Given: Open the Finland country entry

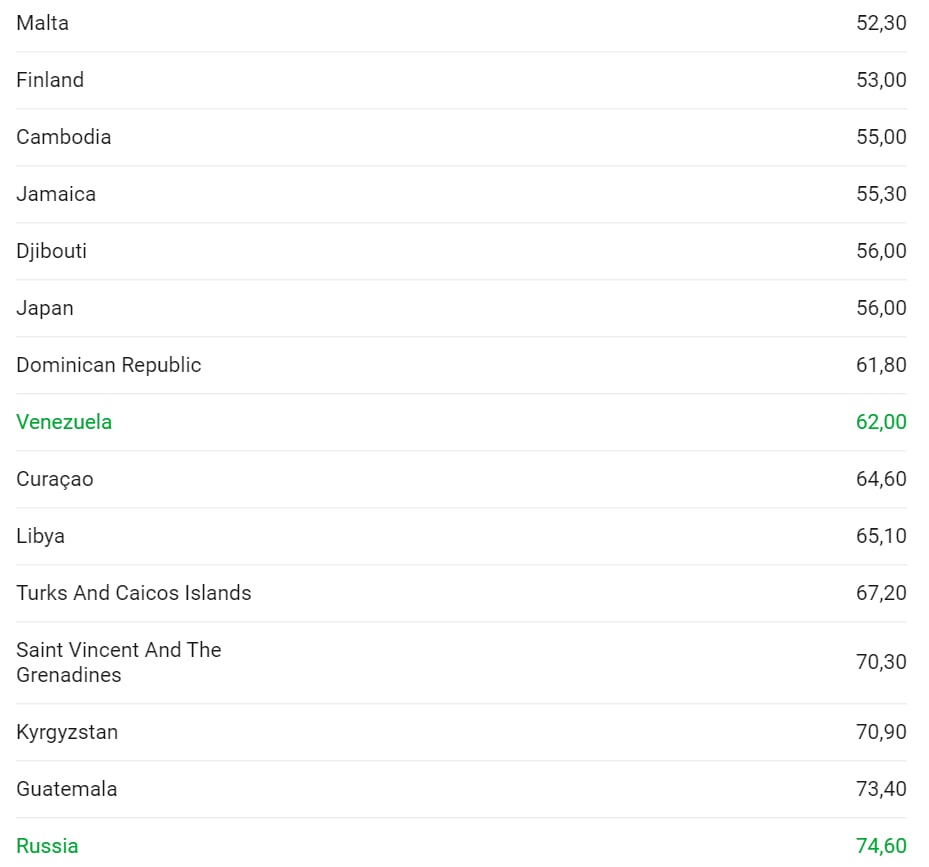Looking at the screenshot, I should click(x=461, y=80).
